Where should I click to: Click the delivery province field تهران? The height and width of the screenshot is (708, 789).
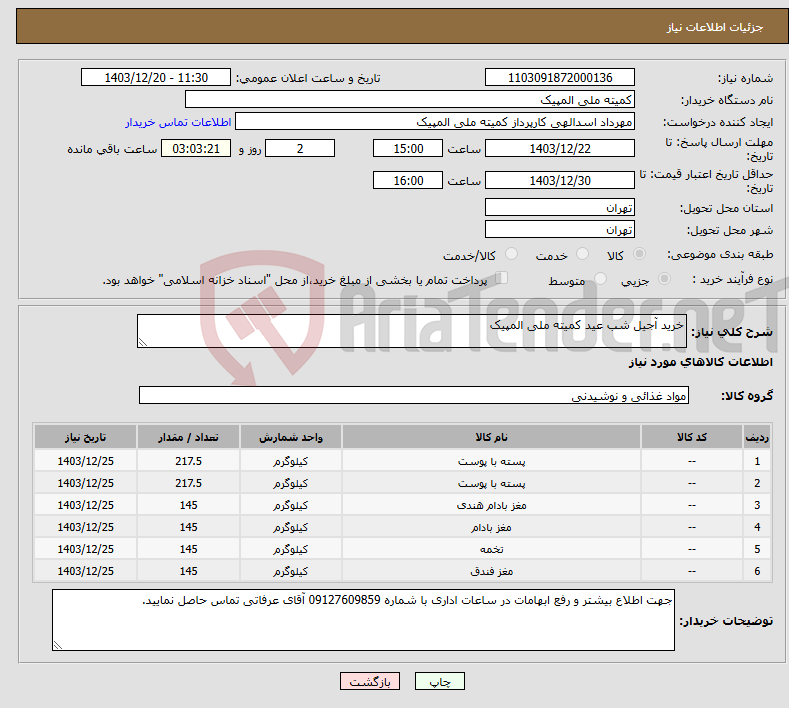click(x=560, y=207)
